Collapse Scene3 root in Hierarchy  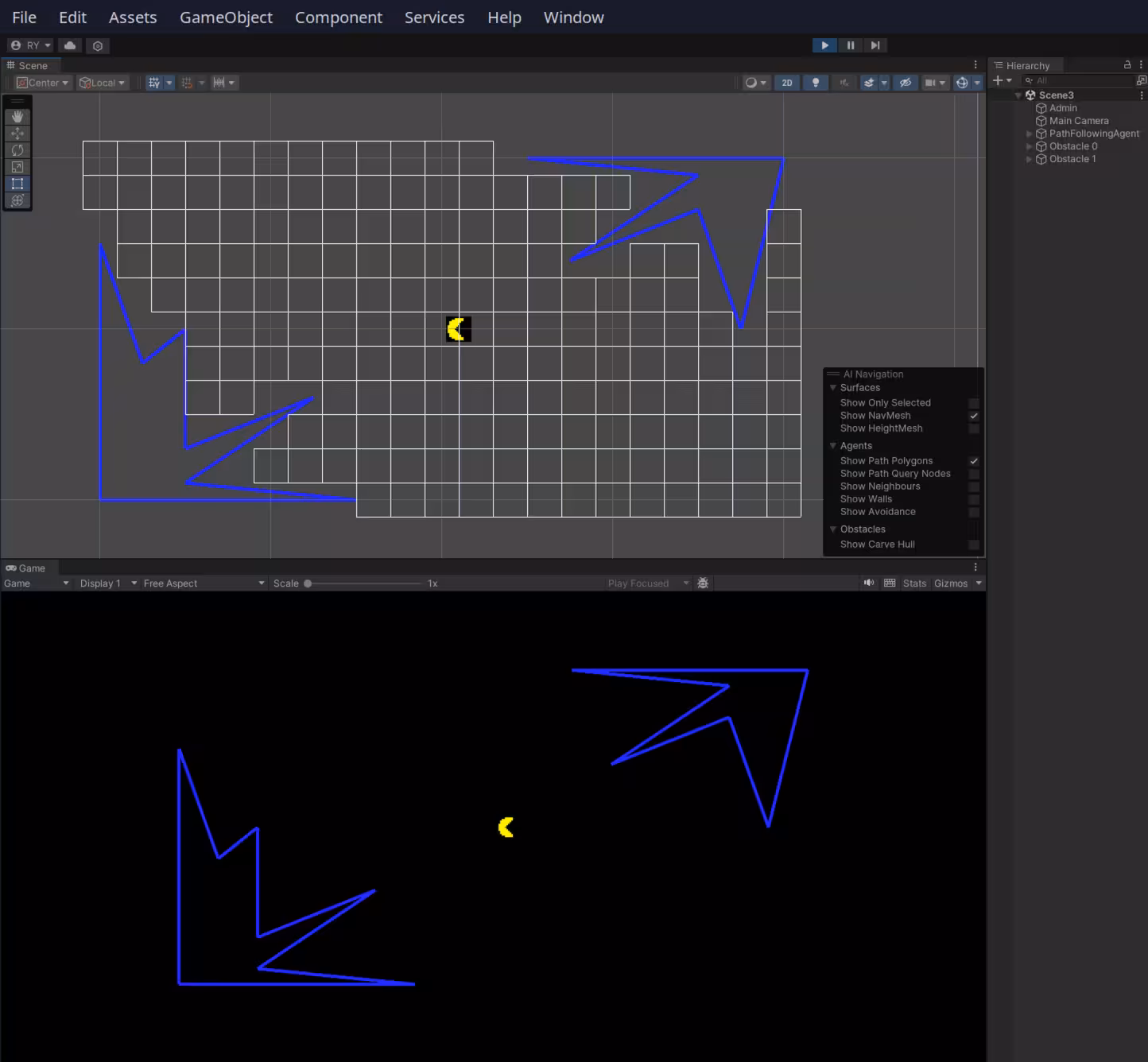click(x=1018, y=95)
